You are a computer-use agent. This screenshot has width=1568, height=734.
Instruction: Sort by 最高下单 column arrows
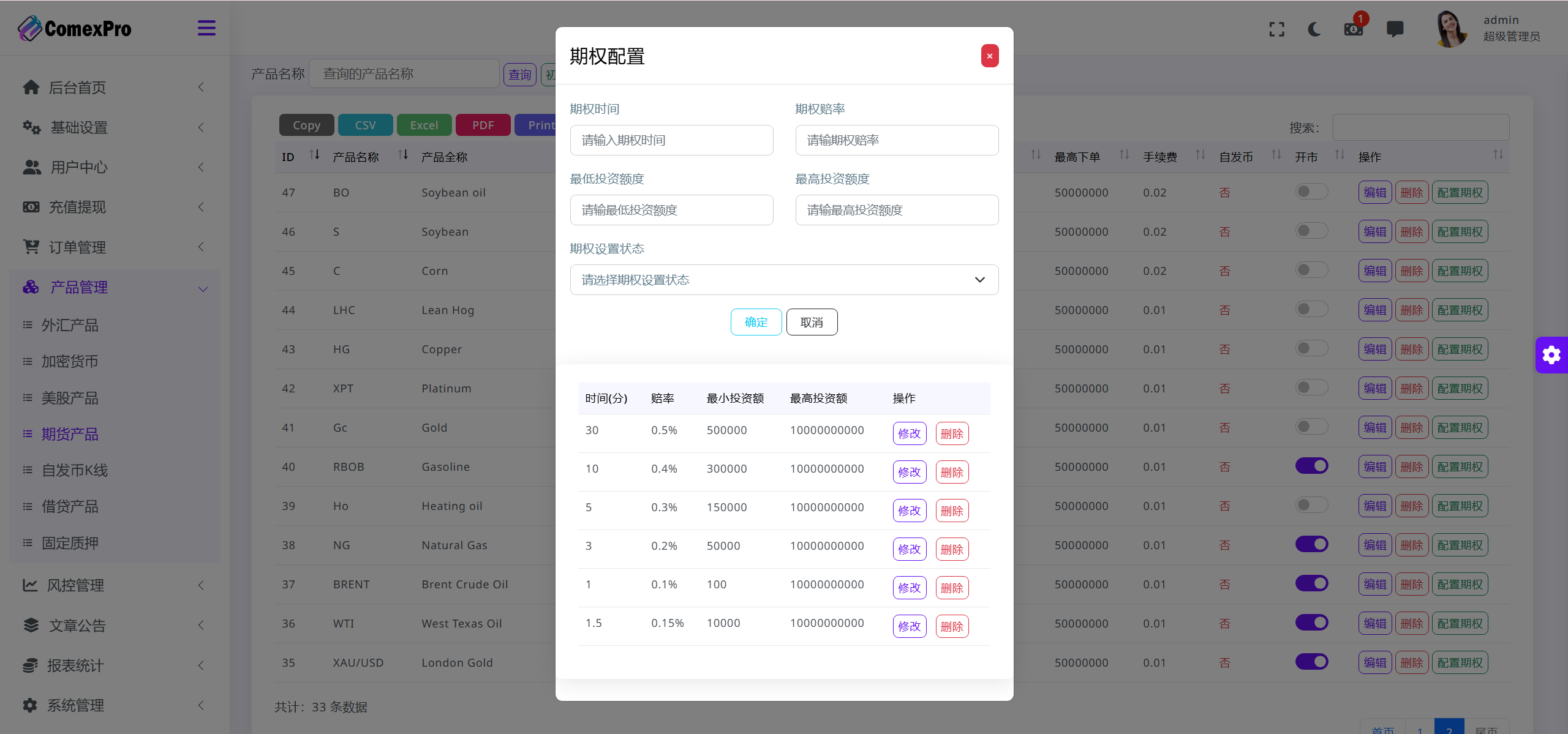pyautogui.click(x=1124, y=155)
